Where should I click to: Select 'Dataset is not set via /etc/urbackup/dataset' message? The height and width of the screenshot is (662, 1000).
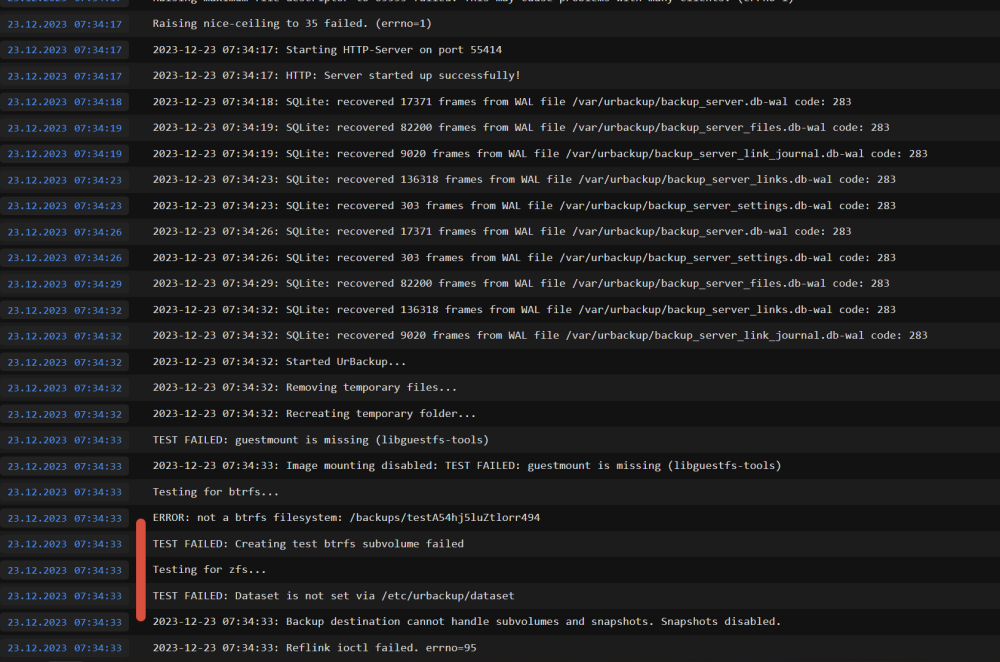[334, 596]
